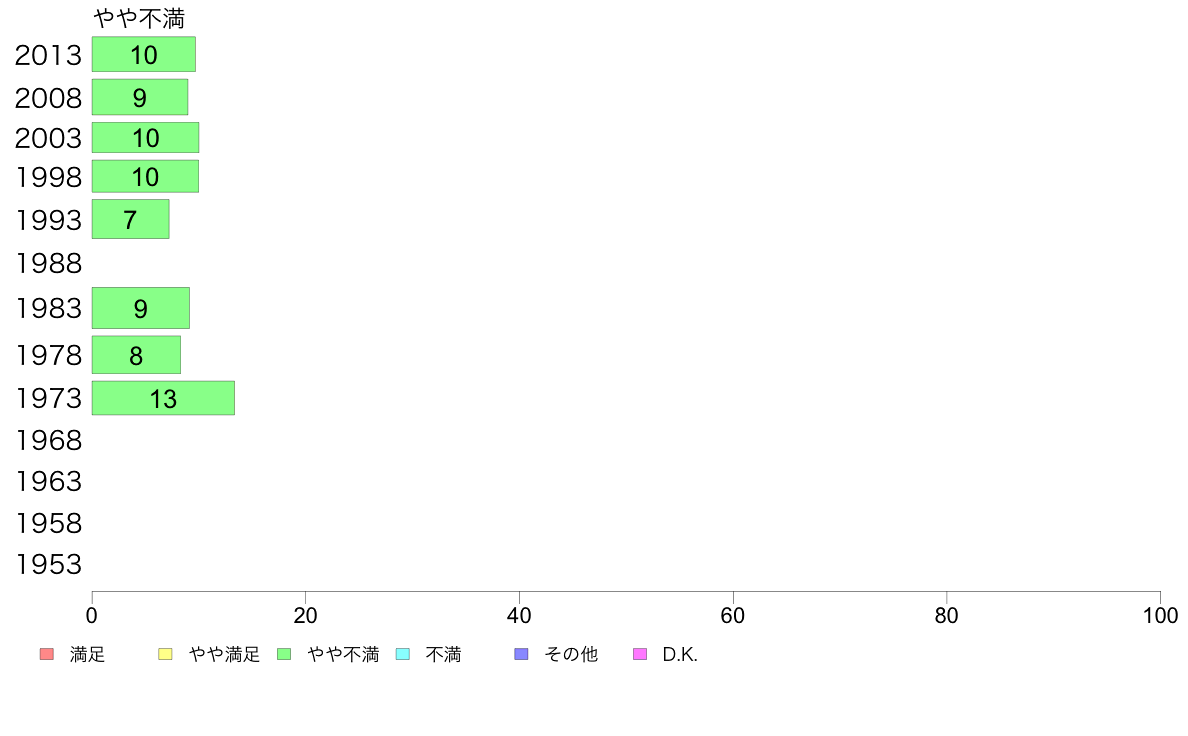Click the 1988 year label
1188x736 pixels.
pos(48,264)
